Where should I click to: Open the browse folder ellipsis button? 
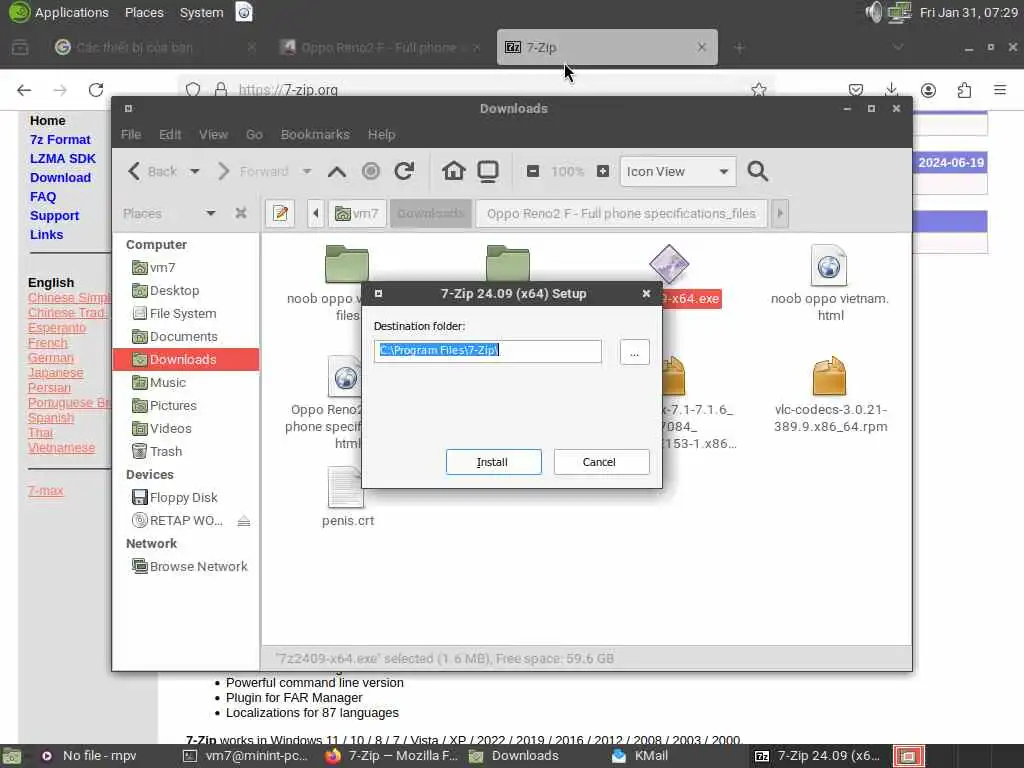tap(634, 353)
